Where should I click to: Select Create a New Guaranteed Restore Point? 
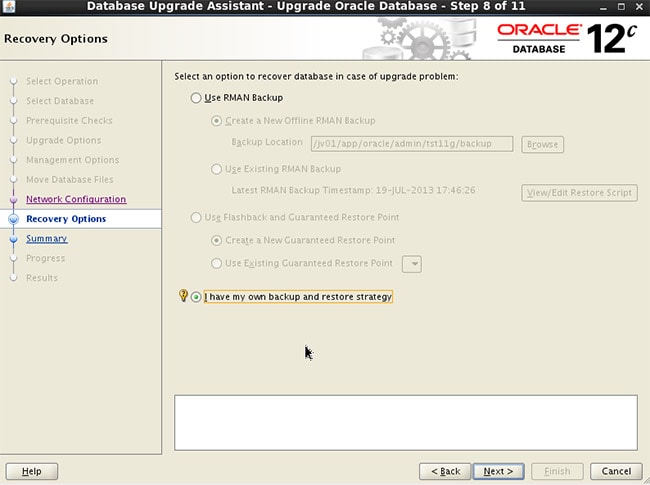(x=216, y=240)
